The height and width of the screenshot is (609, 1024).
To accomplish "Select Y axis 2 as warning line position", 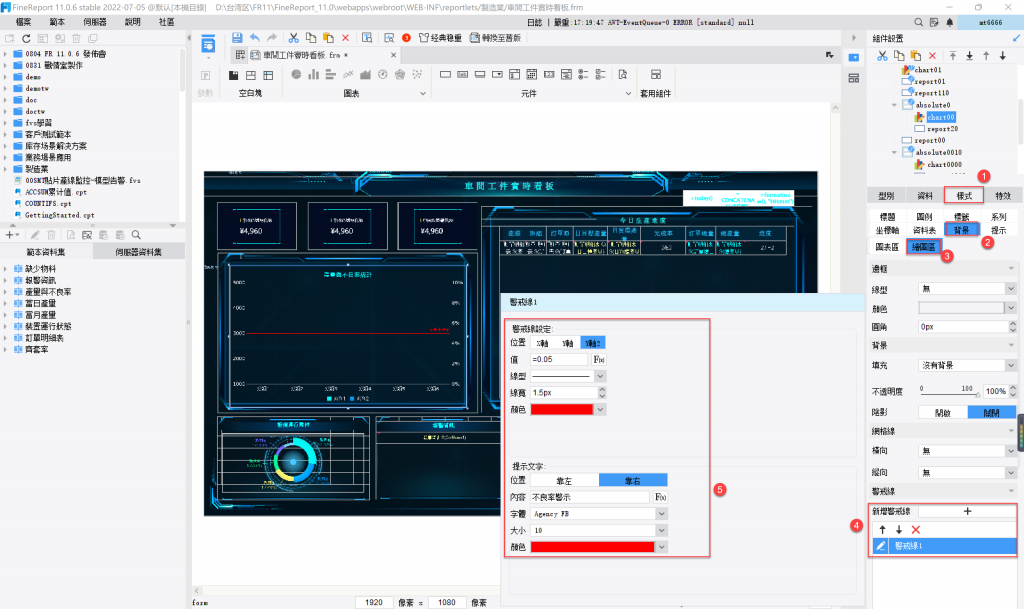I will 593,343.
